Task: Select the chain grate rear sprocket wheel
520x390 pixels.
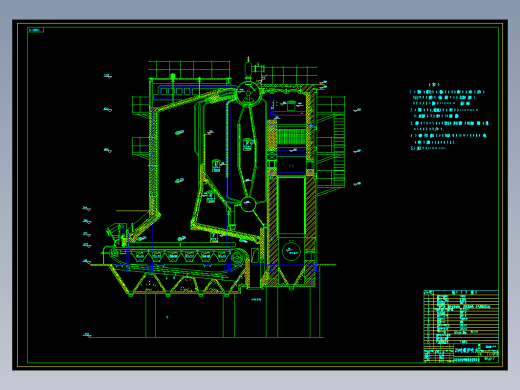Action: (x=237, y=257)
